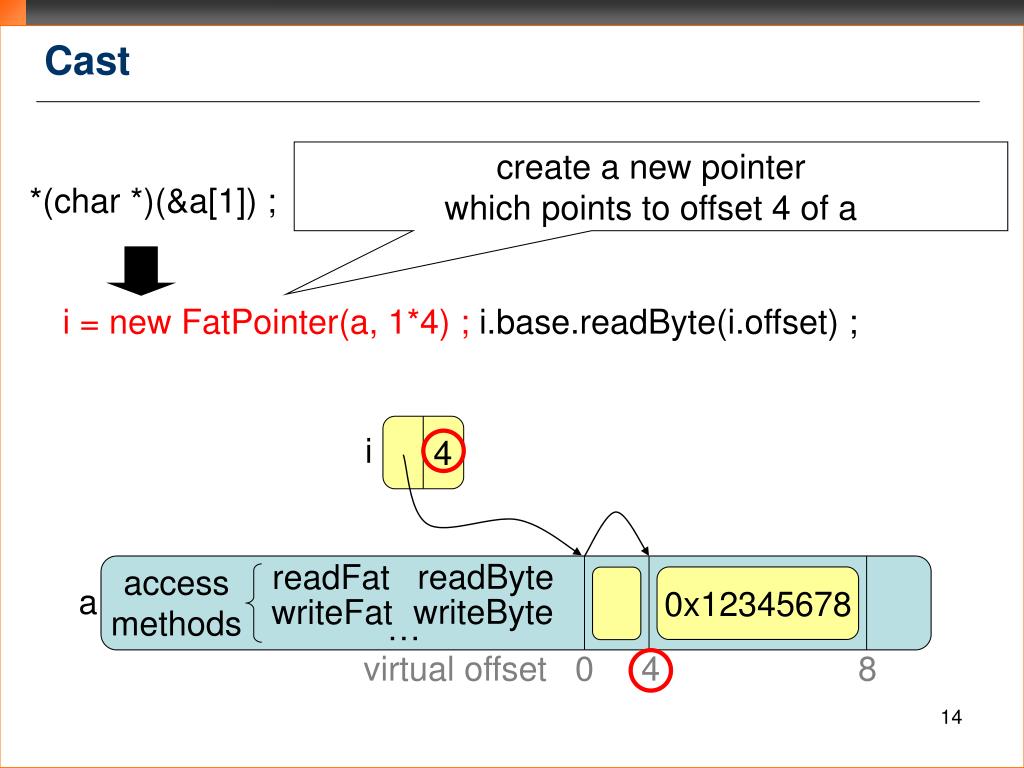This screenshot has width=1024, height=768.
Task: Click the "readByte" method name
Action: pyautogui.click(x=485, y=577)
